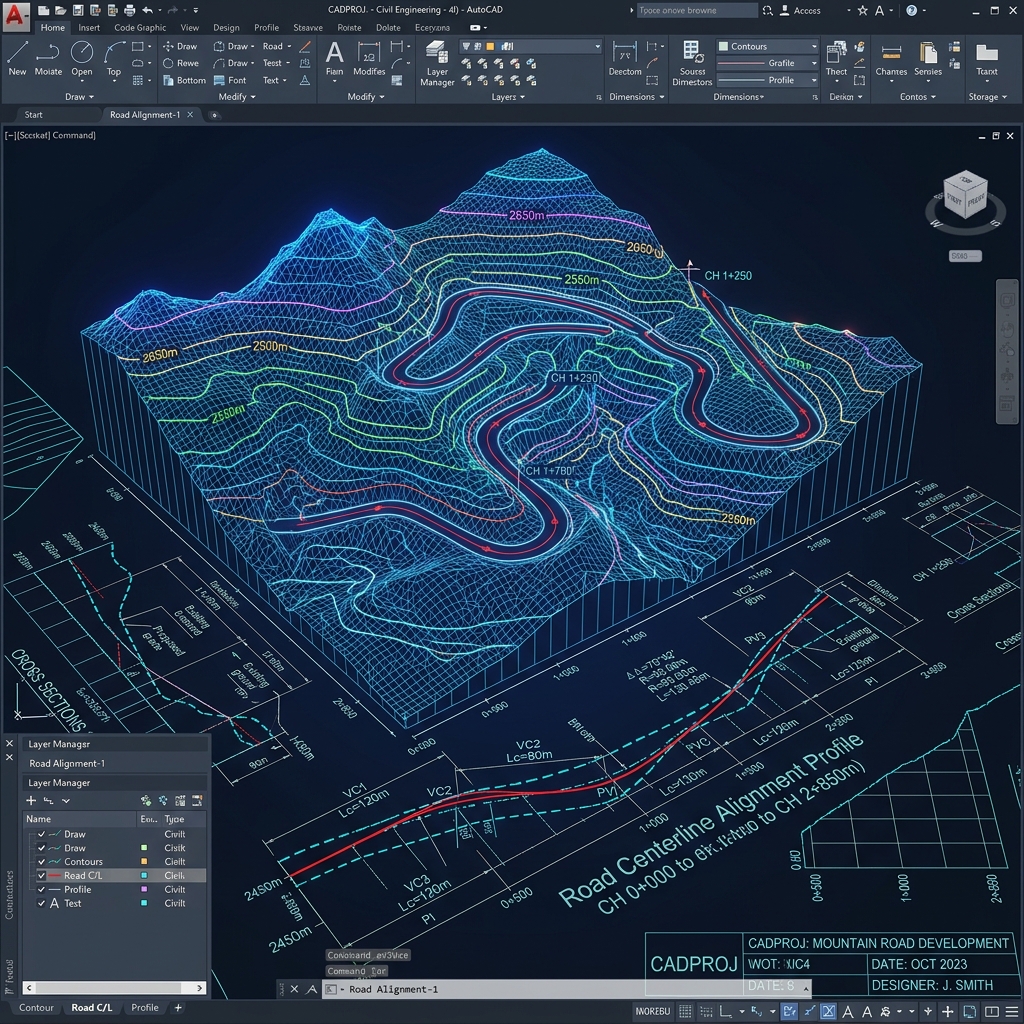
Task: Click the Layer Manager horizontal scrollbar
Action: pos(114,987)
